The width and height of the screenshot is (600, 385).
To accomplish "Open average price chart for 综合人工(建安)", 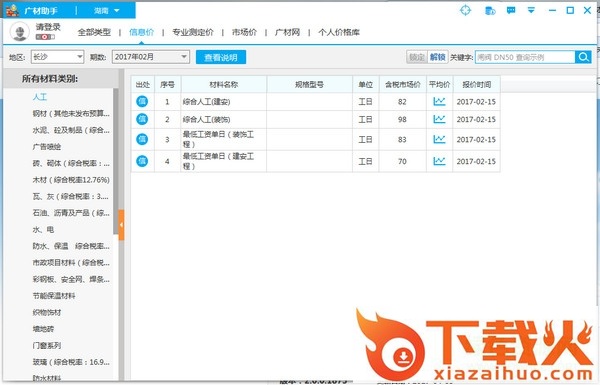I will [x=439, y=101].
